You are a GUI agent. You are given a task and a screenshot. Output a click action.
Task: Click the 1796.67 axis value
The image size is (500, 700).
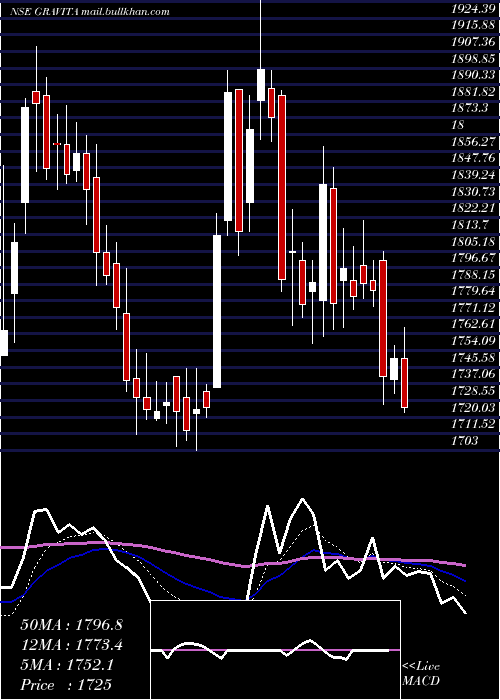[473, 258]
